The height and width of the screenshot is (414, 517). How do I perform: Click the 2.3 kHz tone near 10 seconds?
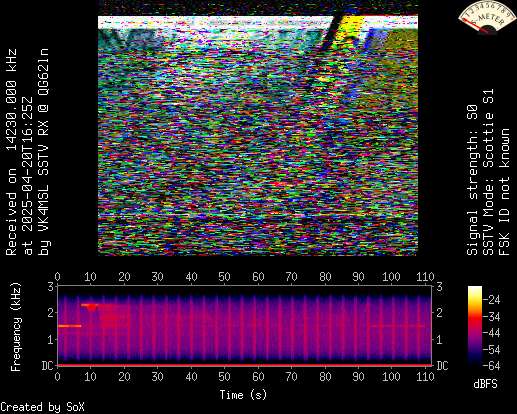89,305
